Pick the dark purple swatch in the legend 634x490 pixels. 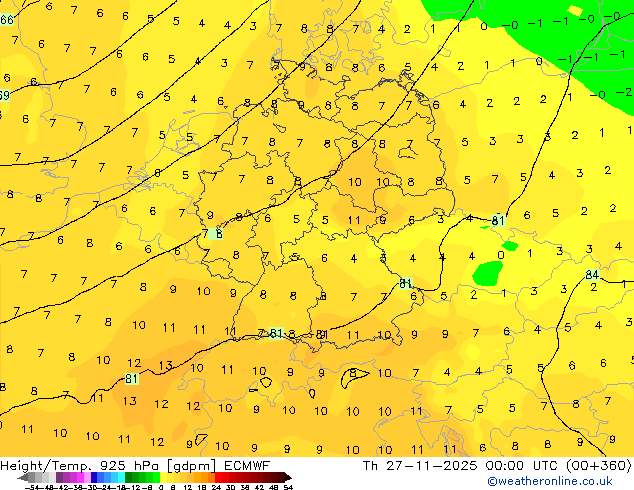pyautogui.click(x=59, y=477)
